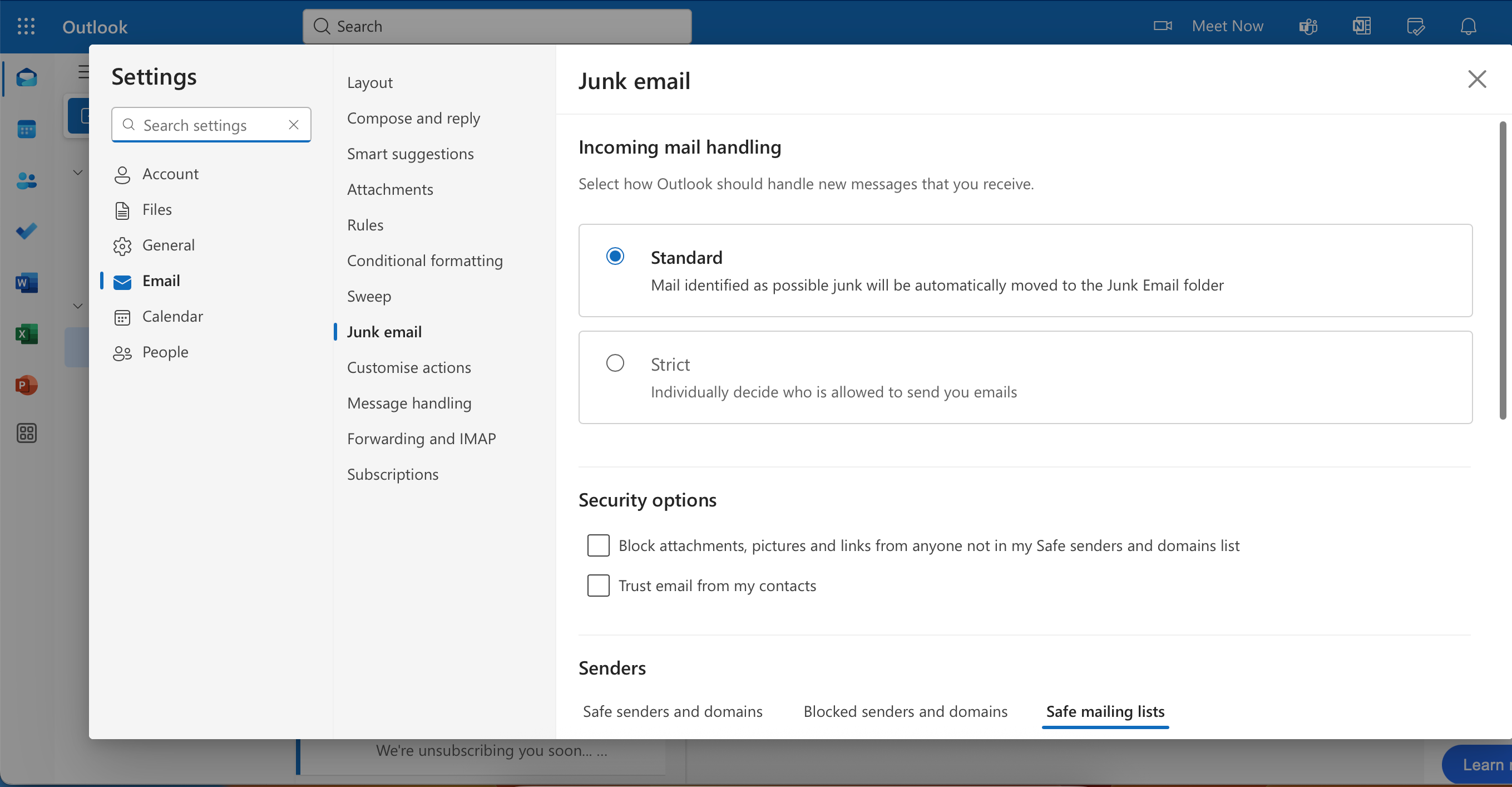Viewport: 1512px width, 787px height.
Task: Enable Trust email from my contacts
Action: (598, 586)
